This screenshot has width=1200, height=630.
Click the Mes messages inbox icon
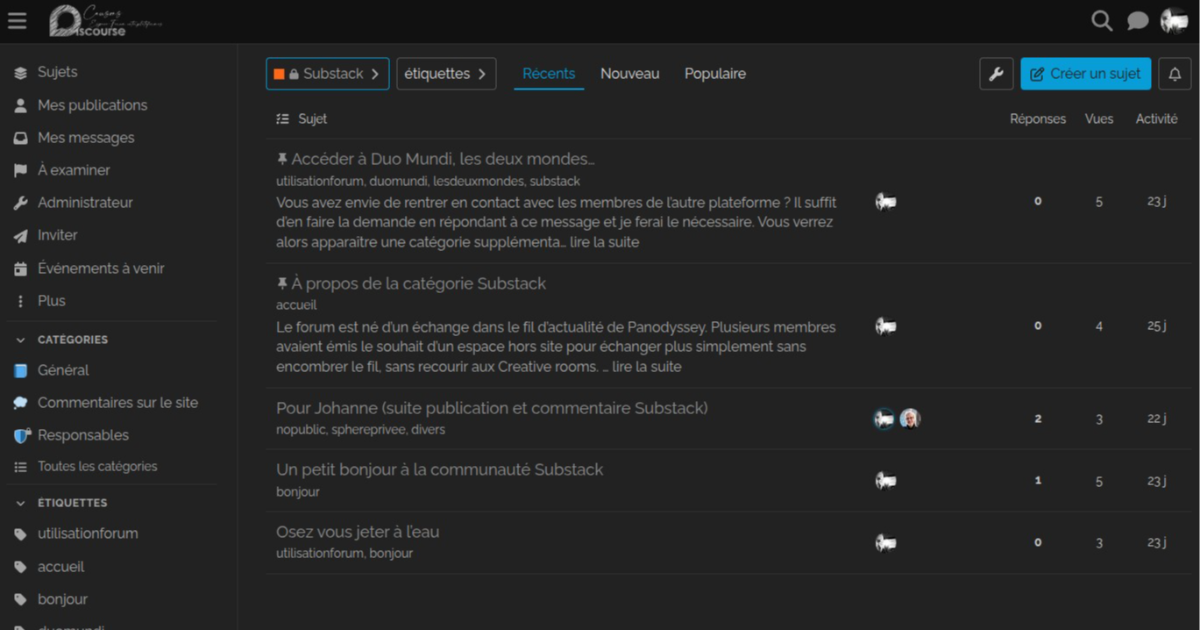point(20,138)
